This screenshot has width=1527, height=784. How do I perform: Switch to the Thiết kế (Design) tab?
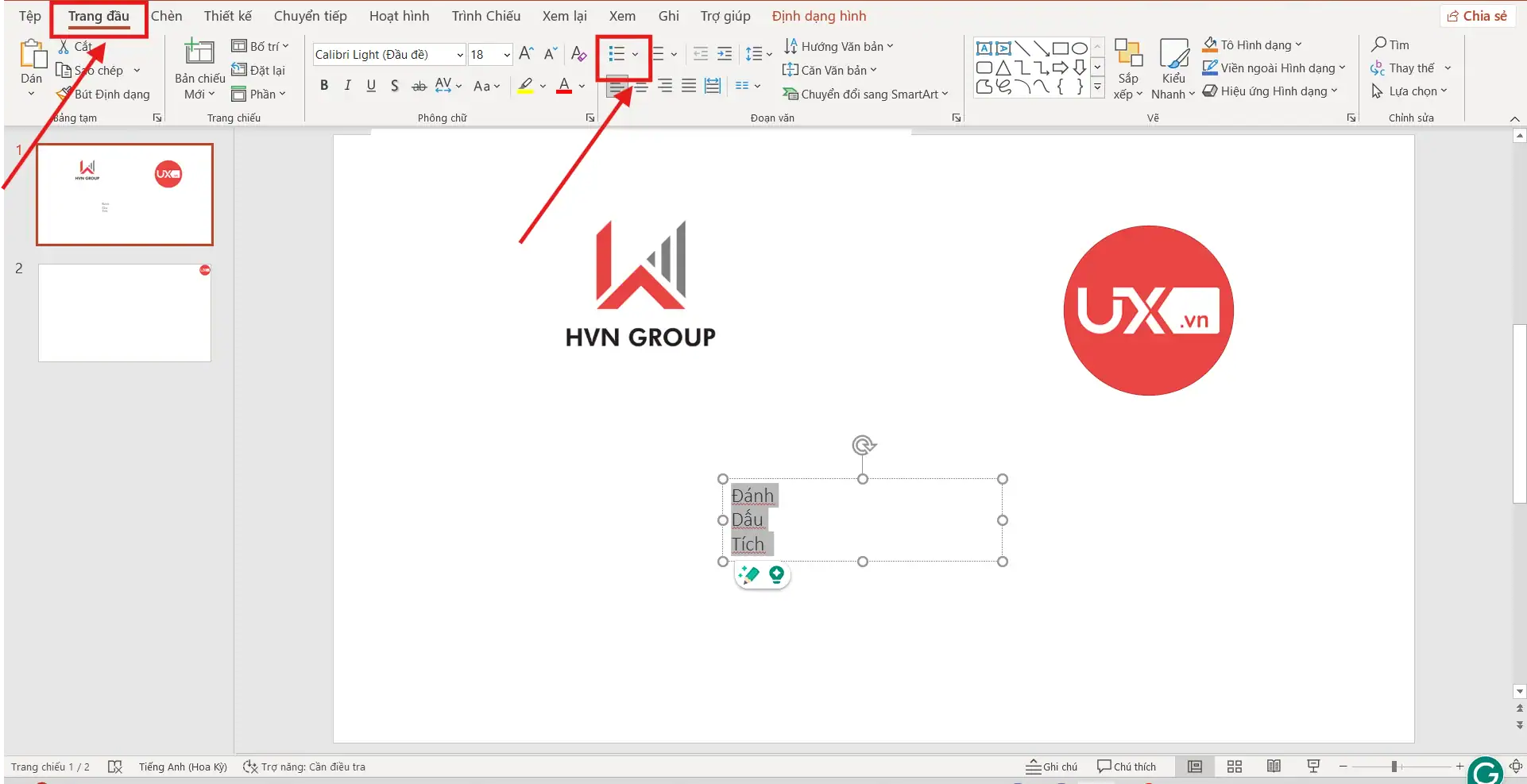[x=228, y=16]
